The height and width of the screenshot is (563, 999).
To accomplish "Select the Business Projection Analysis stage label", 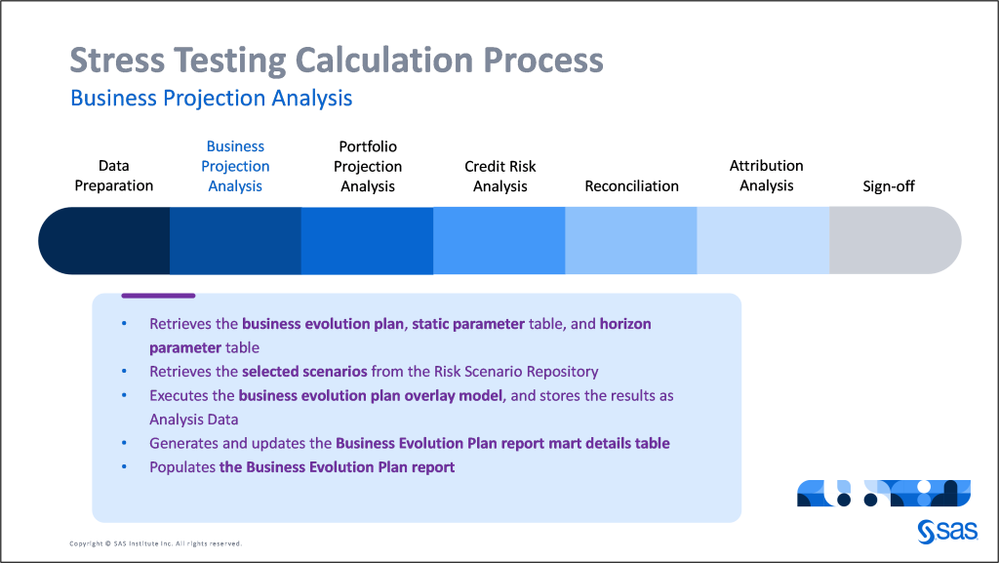I will (x=235, y=166).
